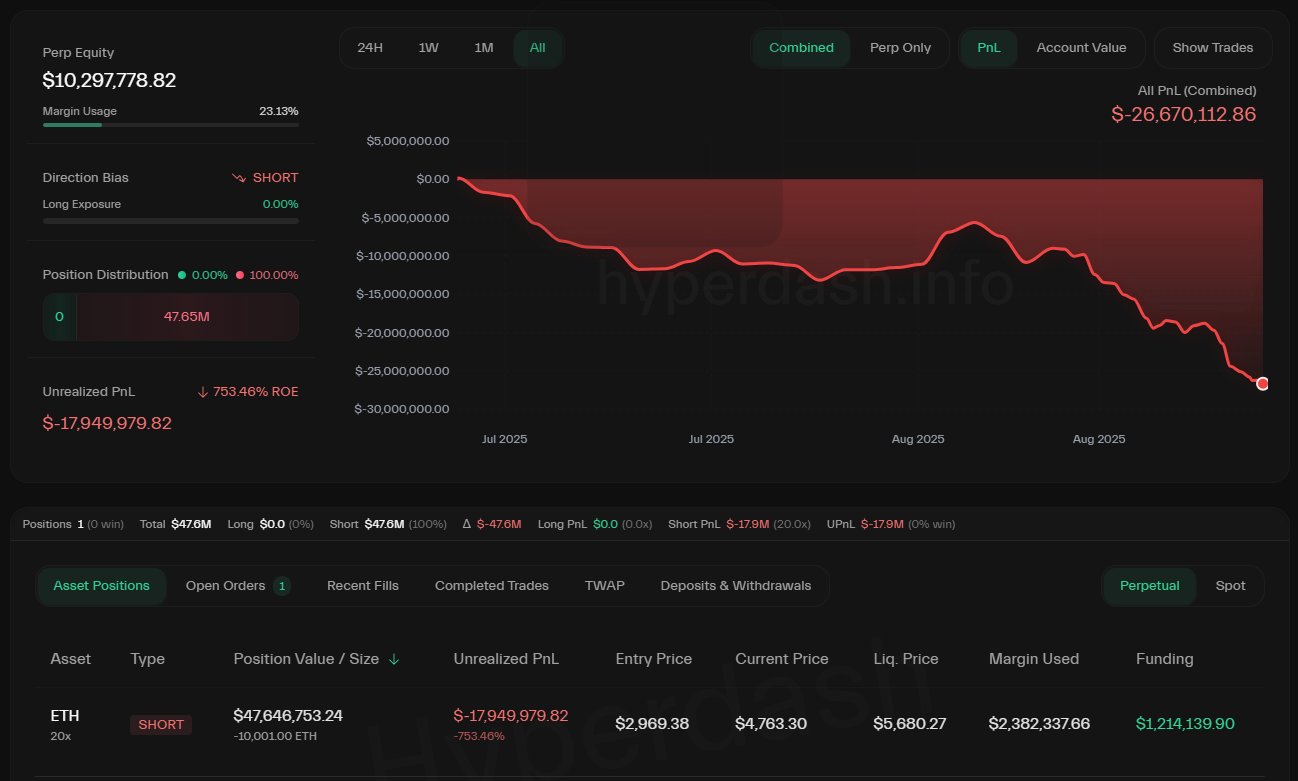Click the green dot in Position Distribution
Image resolution: width=1298 pixels, height=781 pixels.
182,275
